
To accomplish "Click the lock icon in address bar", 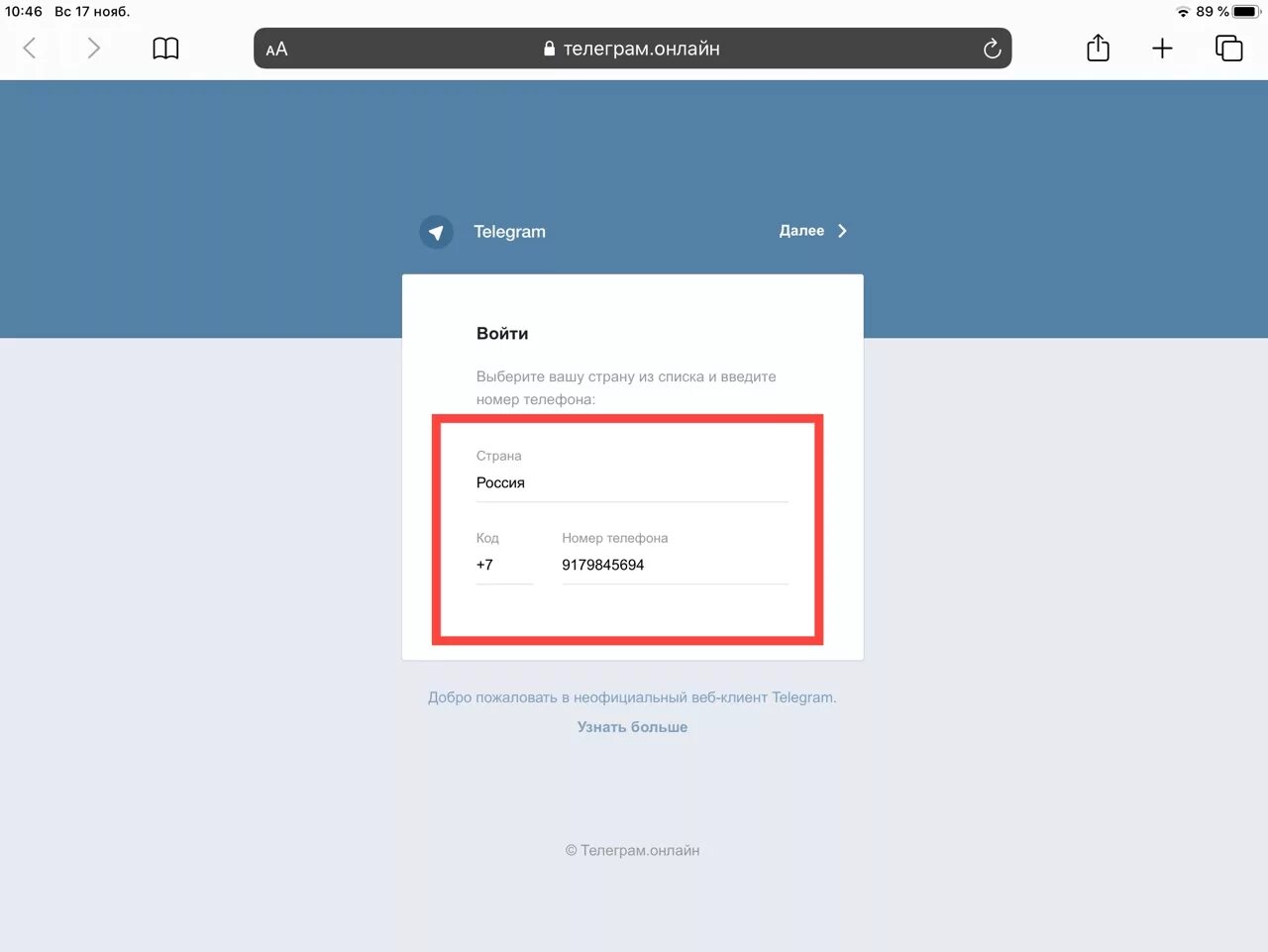I will [x=549, y=49].
